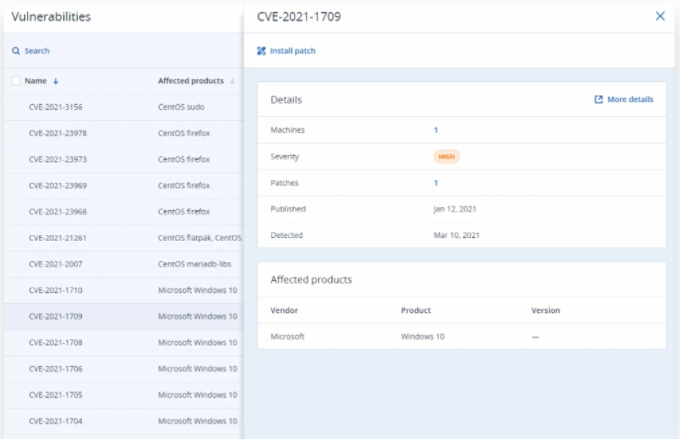Image resolution: width=680 pixels, height=439 pixels.
Task: Click the Details section heading
Action: click(286, 100)
